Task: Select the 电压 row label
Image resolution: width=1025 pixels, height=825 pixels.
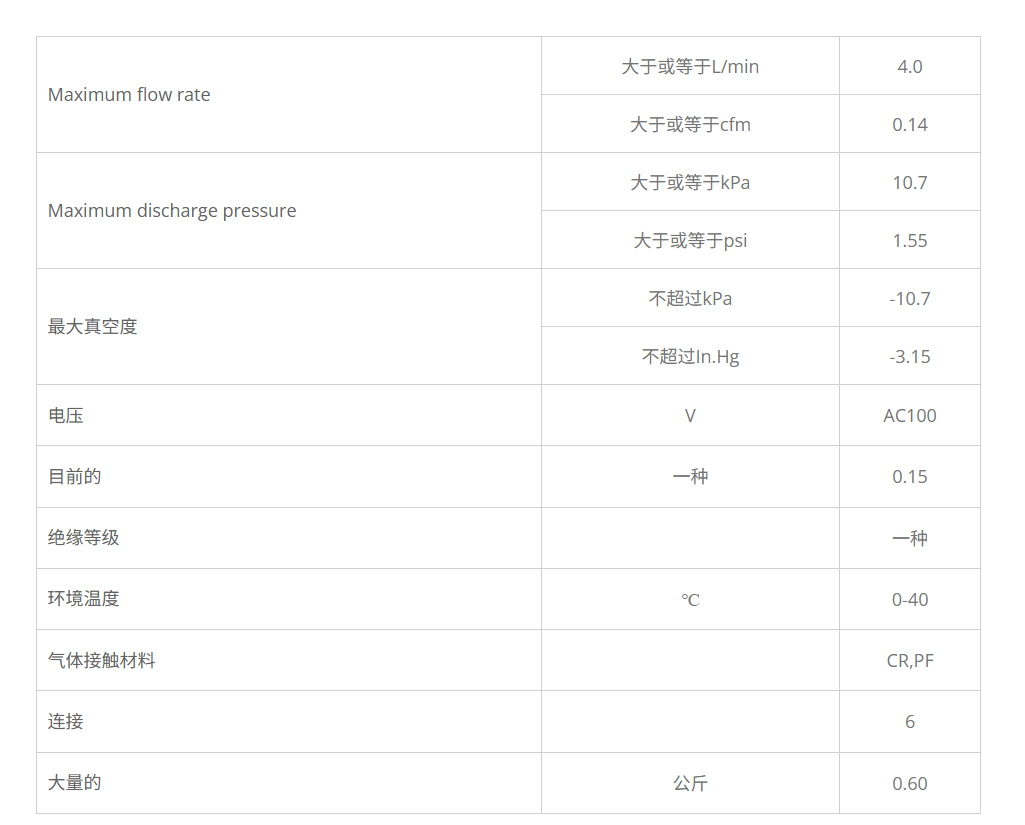Action: tap(66, 416)
